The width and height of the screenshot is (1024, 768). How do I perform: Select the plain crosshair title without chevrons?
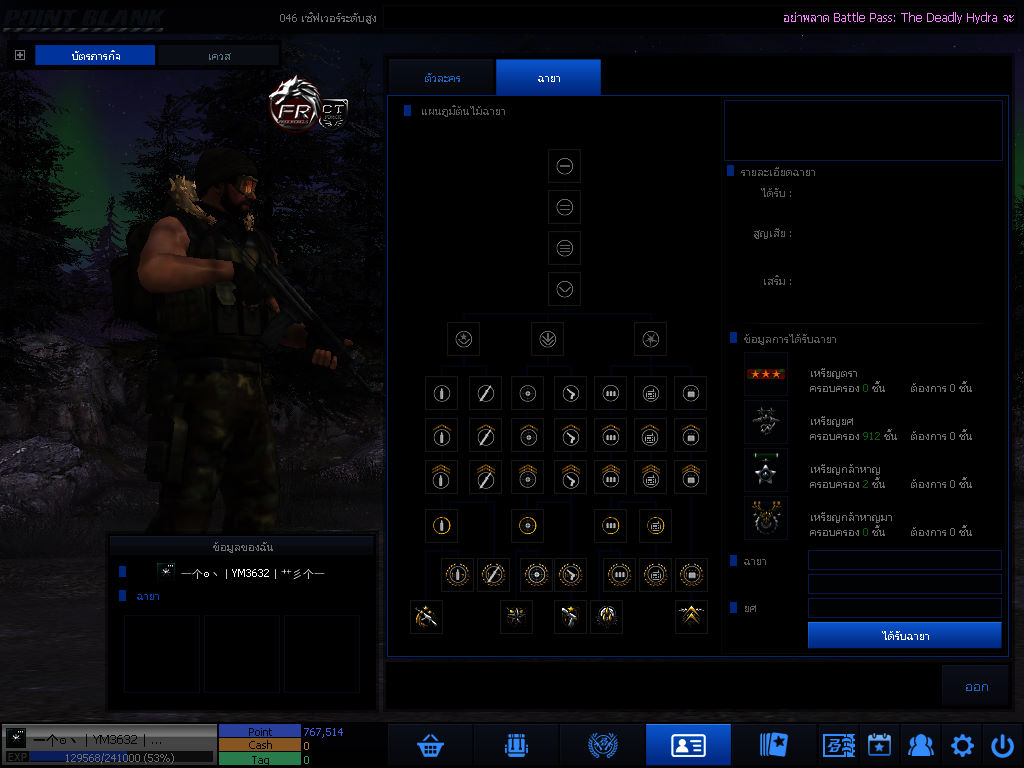click(x=528, y=393)
